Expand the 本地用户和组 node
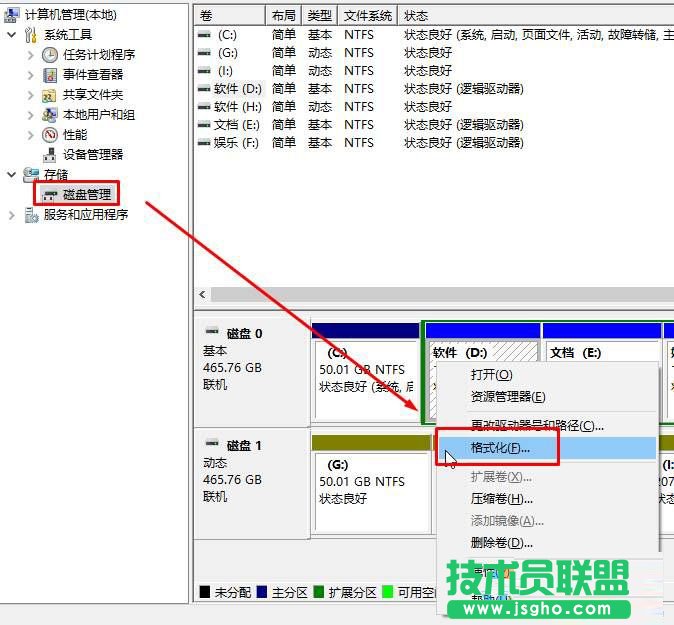The image size is (674, 625). (x=31, y=115)
